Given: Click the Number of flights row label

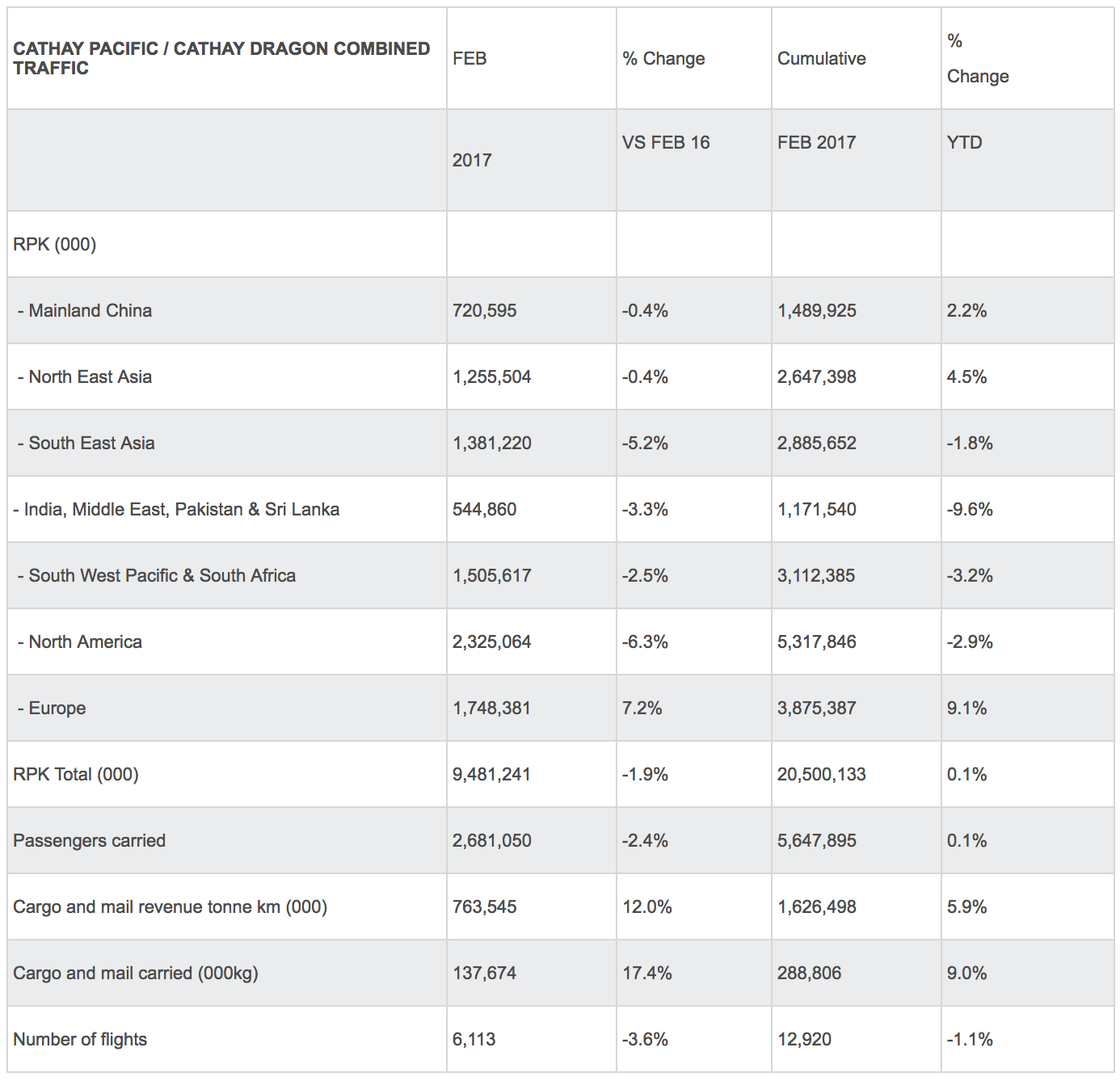Looking at the screenshot, I should coord(80,1039).
